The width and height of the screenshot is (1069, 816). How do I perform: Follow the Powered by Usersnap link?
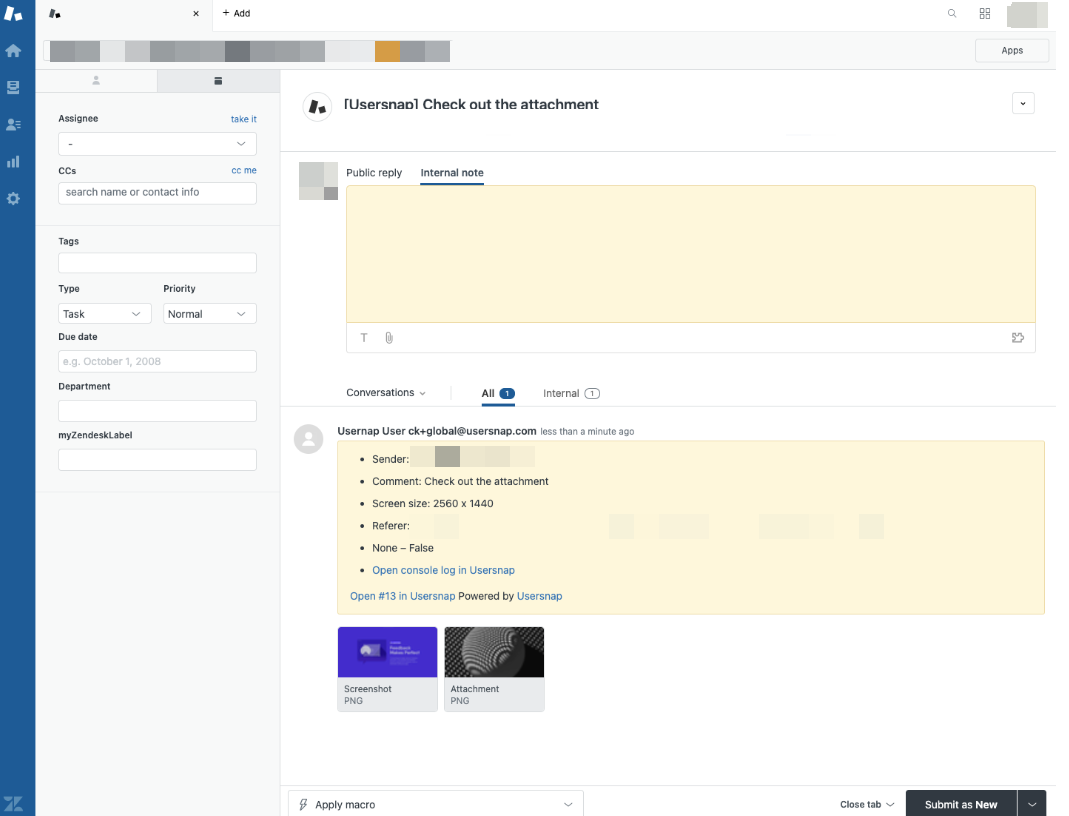click(539, 596)
